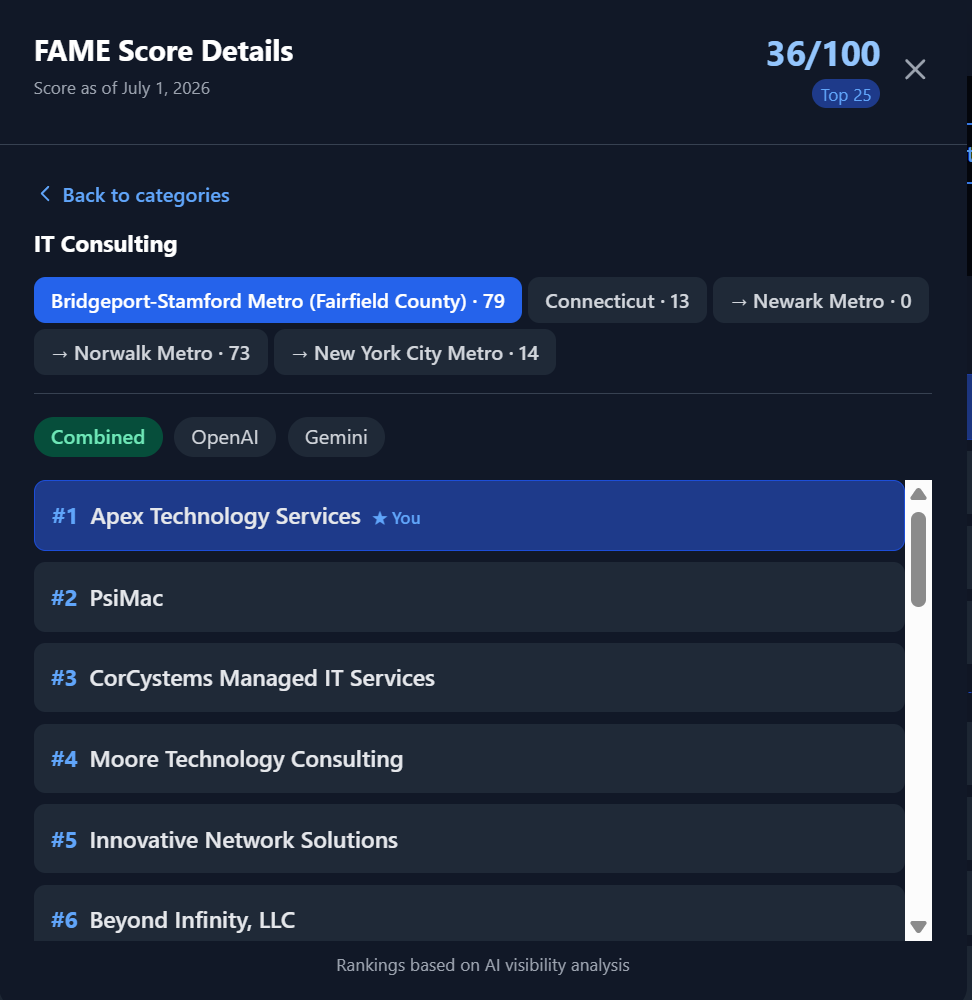
Task: Click the star You badge
Action: click(396, 518)
